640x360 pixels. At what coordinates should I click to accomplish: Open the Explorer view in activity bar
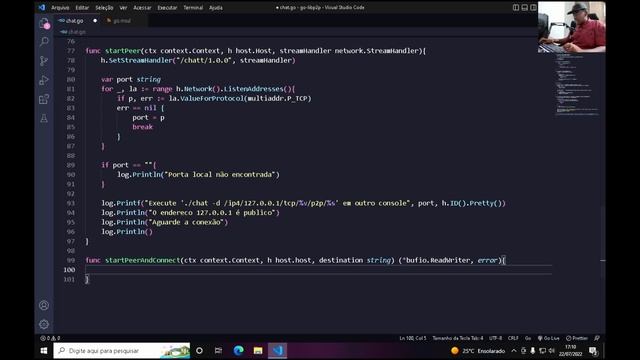point(44,24)
